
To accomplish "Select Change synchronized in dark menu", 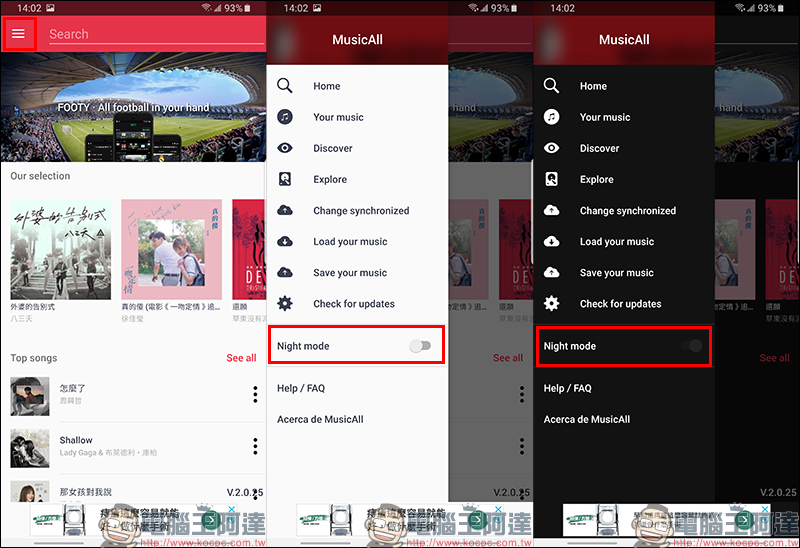I will [628, 211].
